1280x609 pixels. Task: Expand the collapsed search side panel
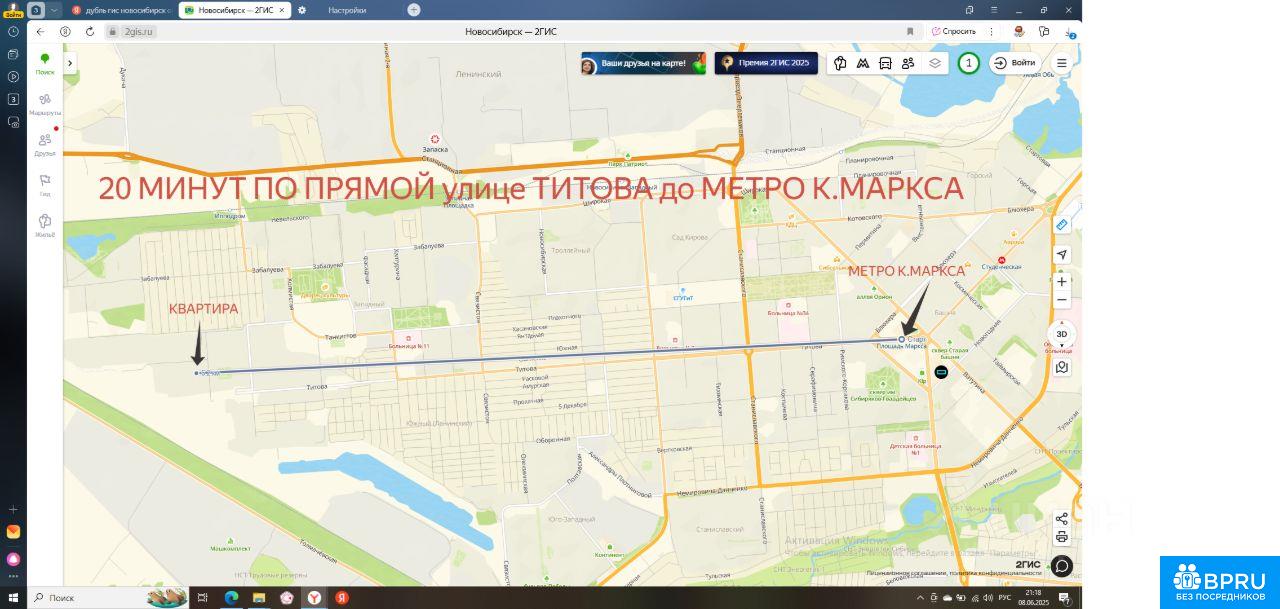(x=70, y=63)
